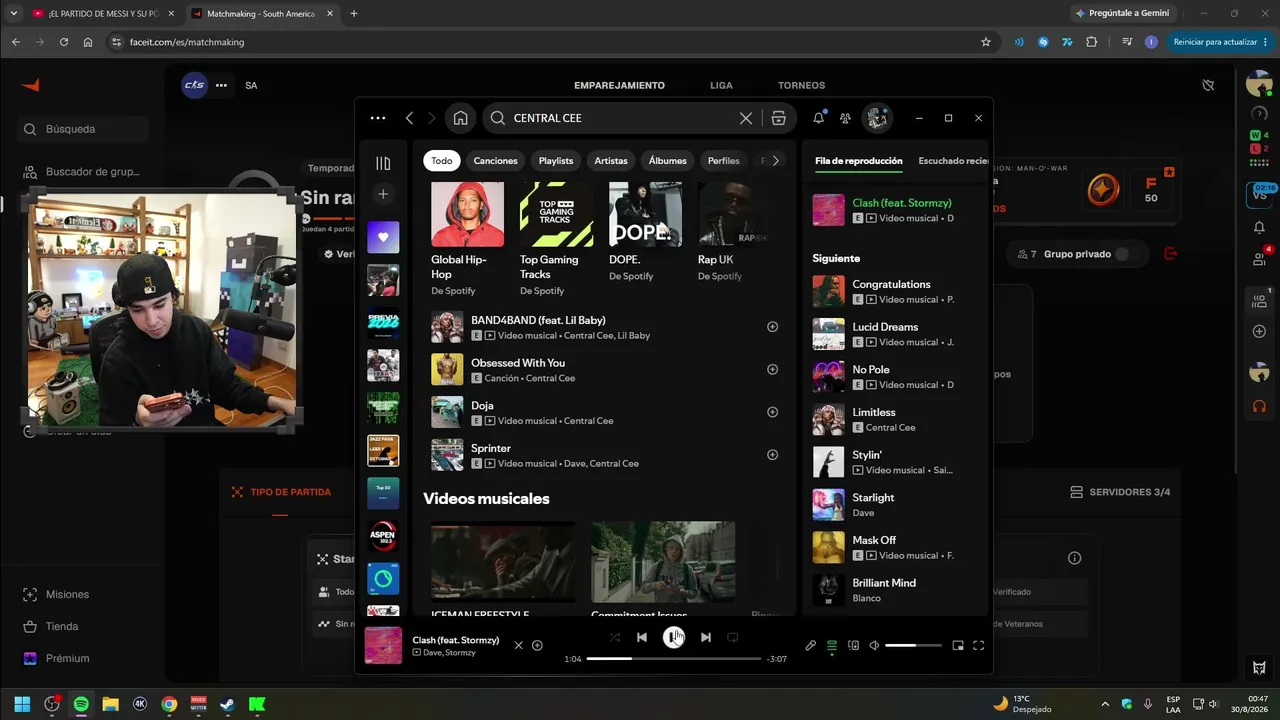
Task: Open the LIGA tab on FACEIT
Action: click(721, 86)
